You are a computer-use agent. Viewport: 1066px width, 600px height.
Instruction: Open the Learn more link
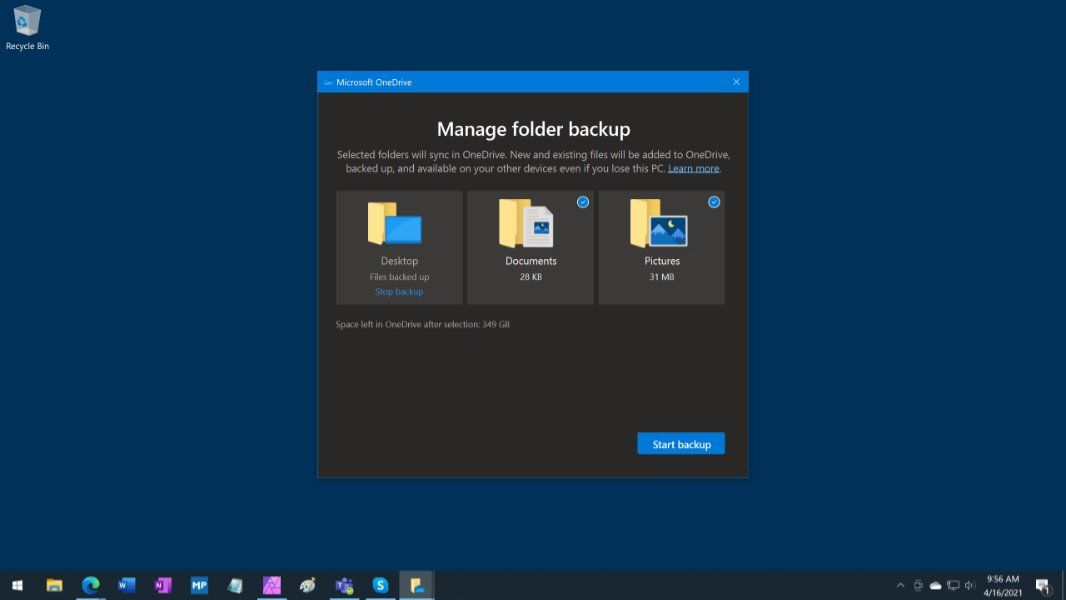pos(693,169)
